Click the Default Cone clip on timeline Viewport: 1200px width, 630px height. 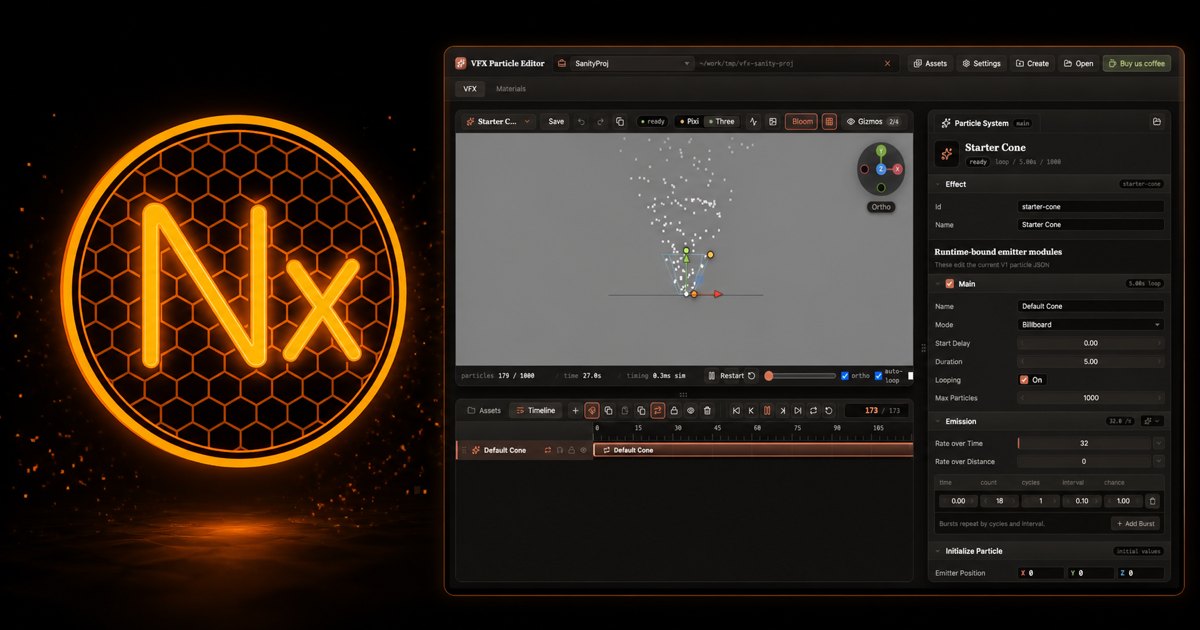pos(753,450)
